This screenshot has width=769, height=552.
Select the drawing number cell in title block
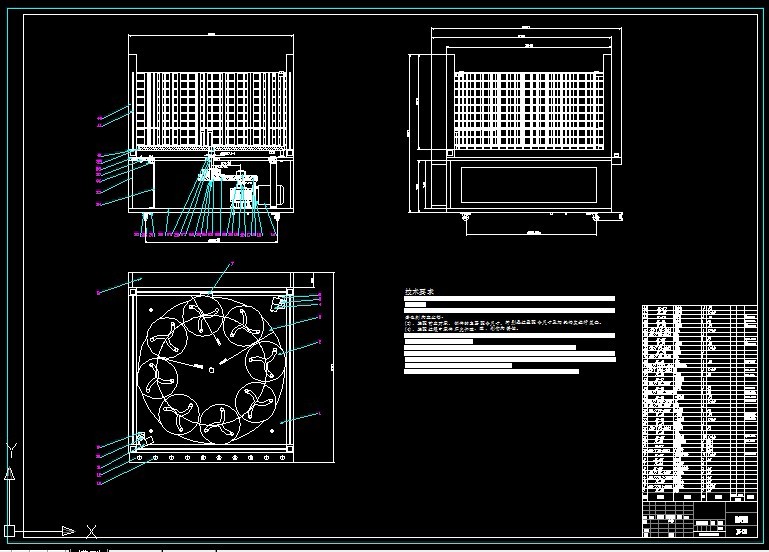pos(741,531)
